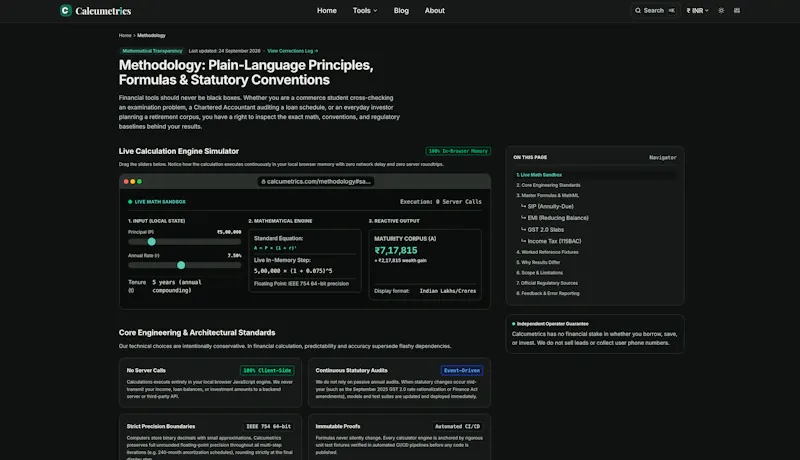
Task: Jump to 7. Official Regulatory Sources
Action: pyautogui.click(x=547, y=283)
